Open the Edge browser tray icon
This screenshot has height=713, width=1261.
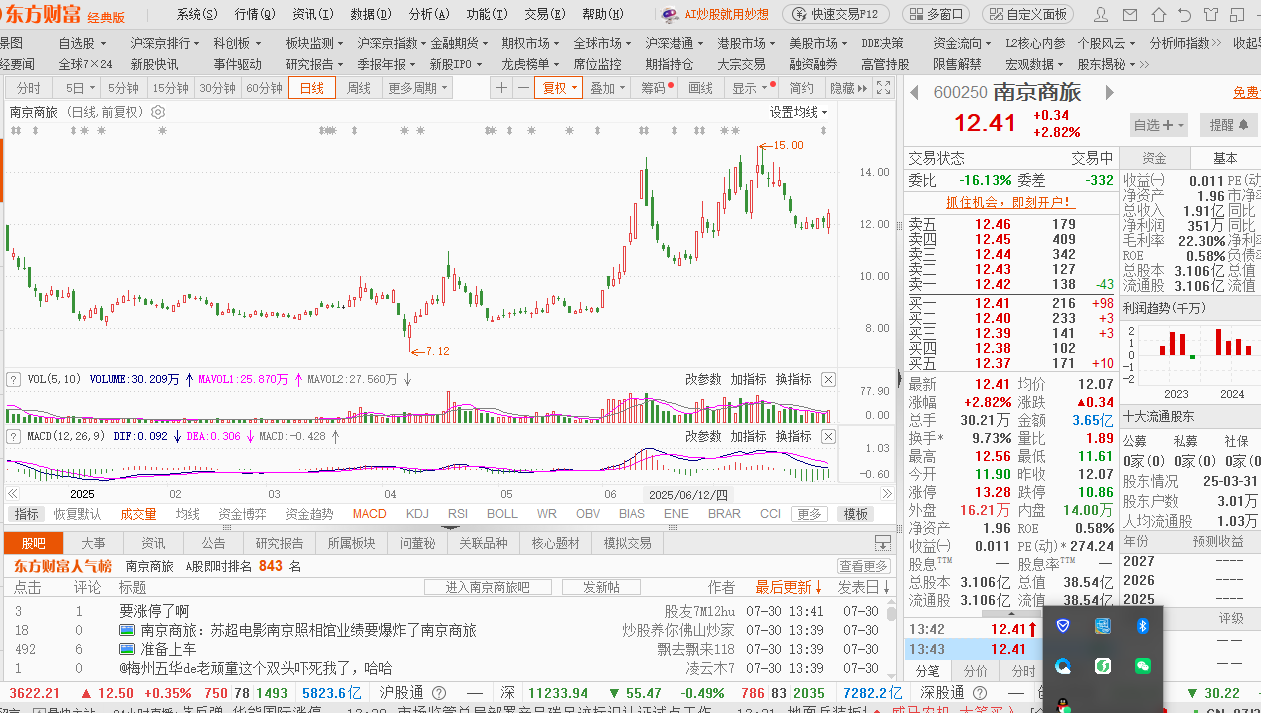[x=1063, y=665]
